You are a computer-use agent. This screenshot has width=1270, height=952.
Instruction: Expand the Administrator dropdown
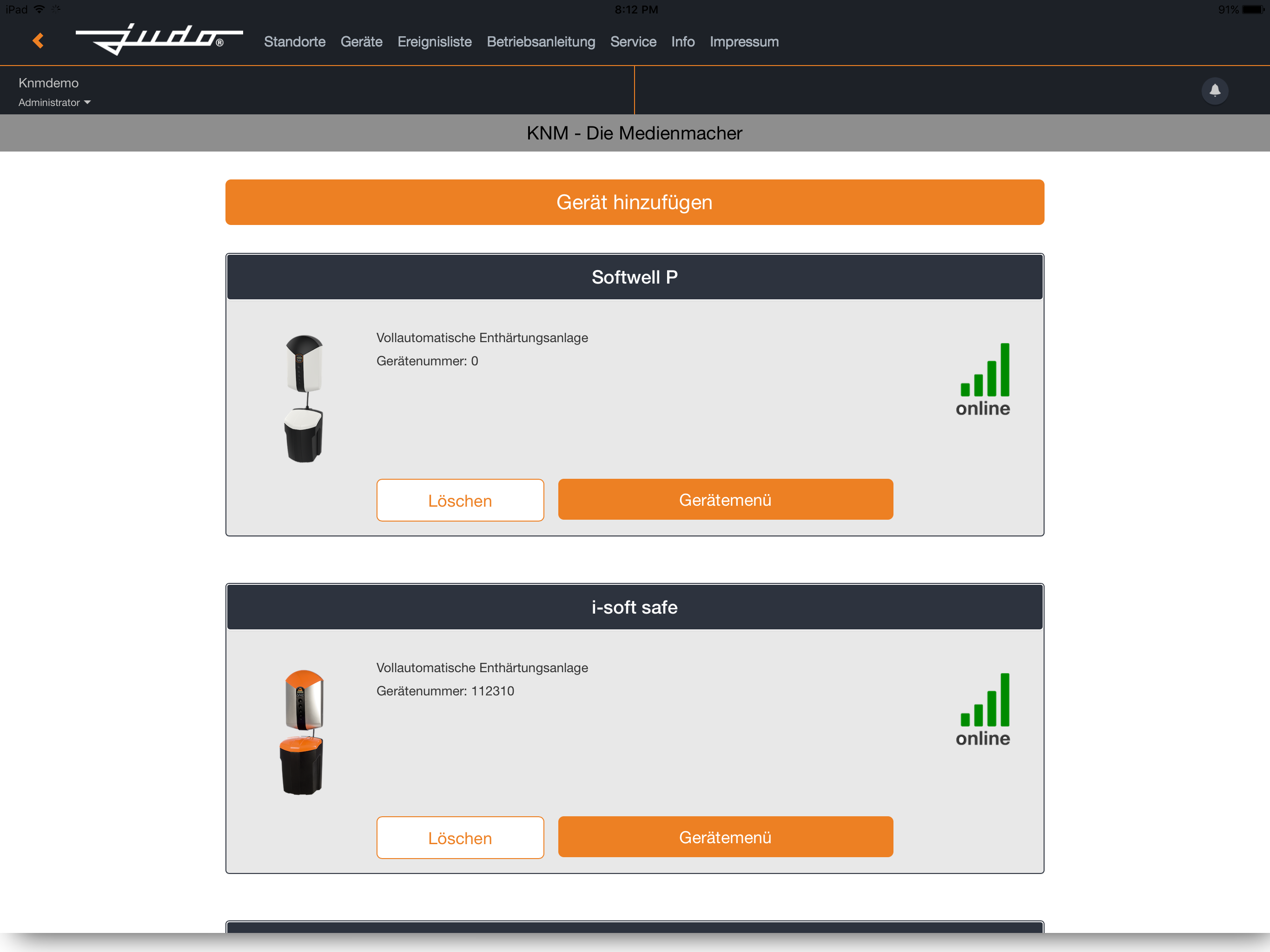tap(54, 103)
